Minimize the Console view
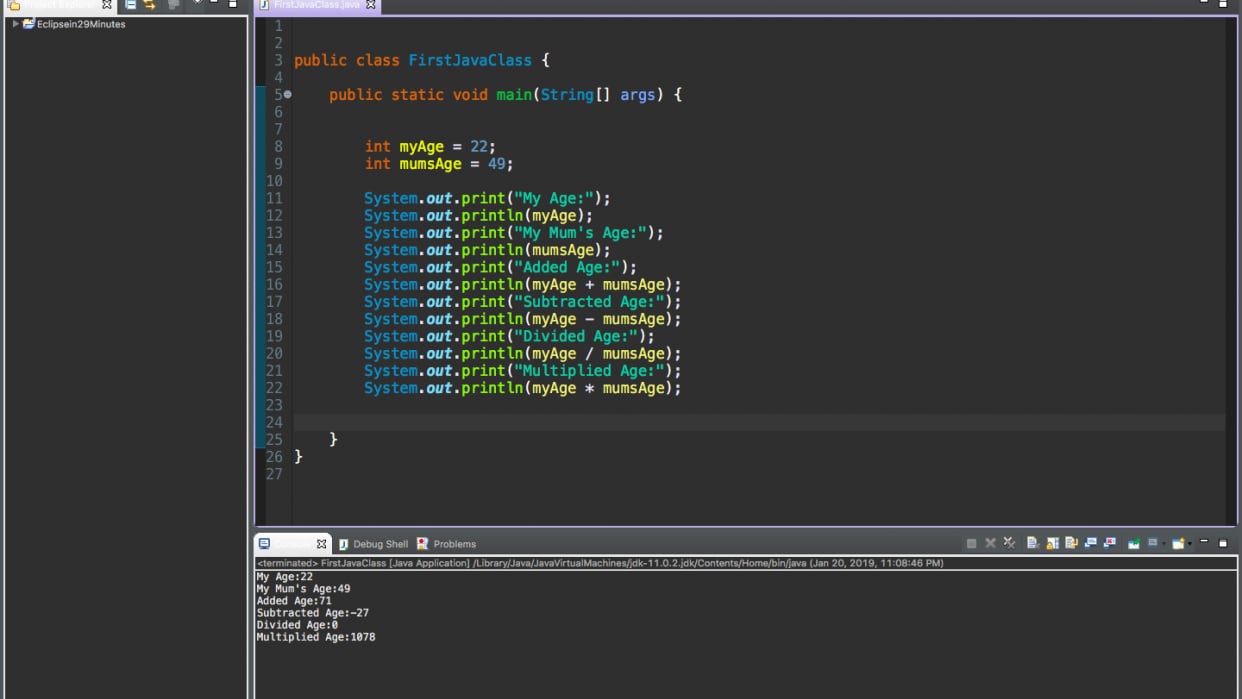This screenshot has width=1242, height=699. point(1205,542)
